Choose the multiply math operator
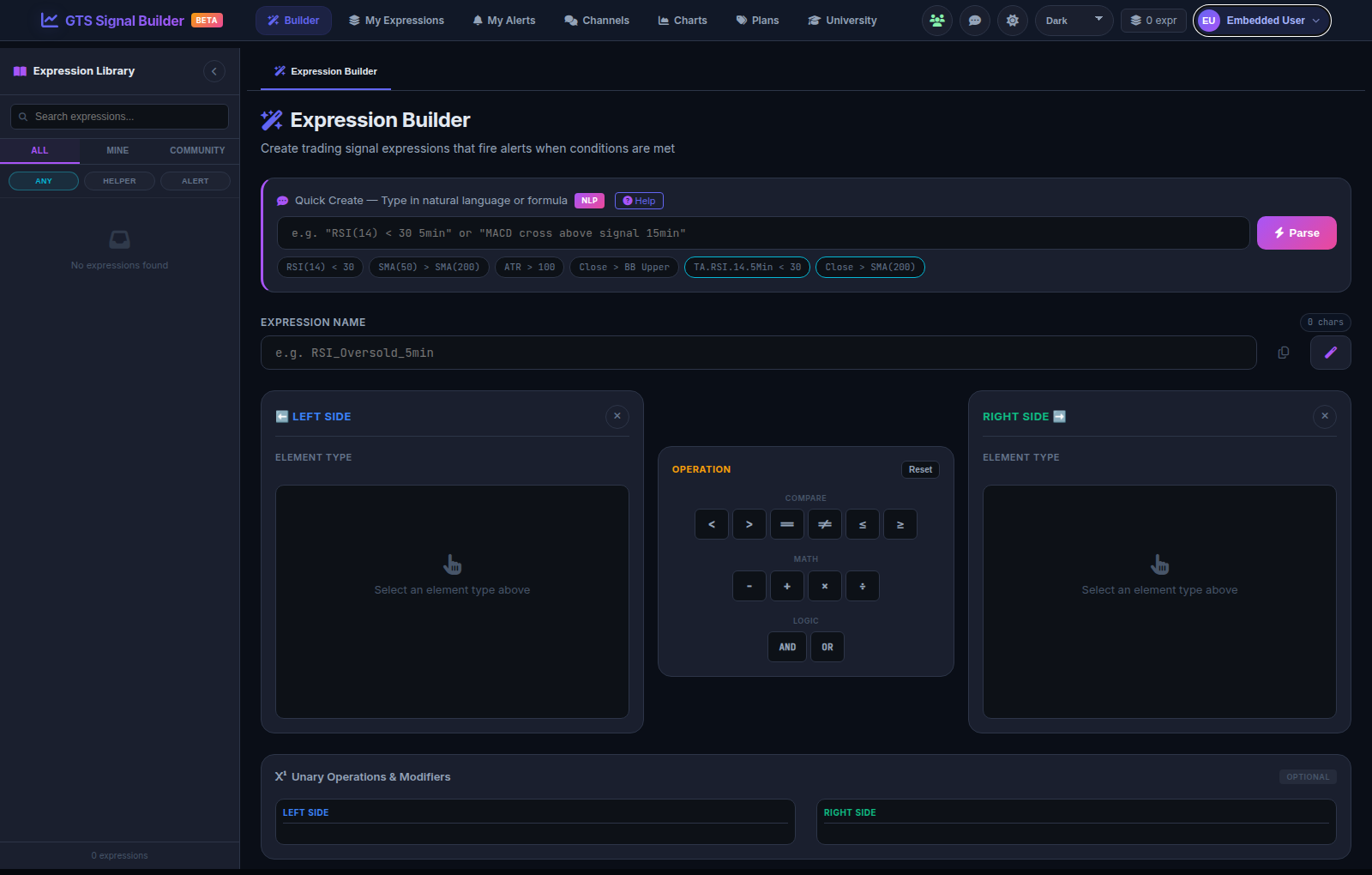1372x875 pixels. tap(825, 586)
